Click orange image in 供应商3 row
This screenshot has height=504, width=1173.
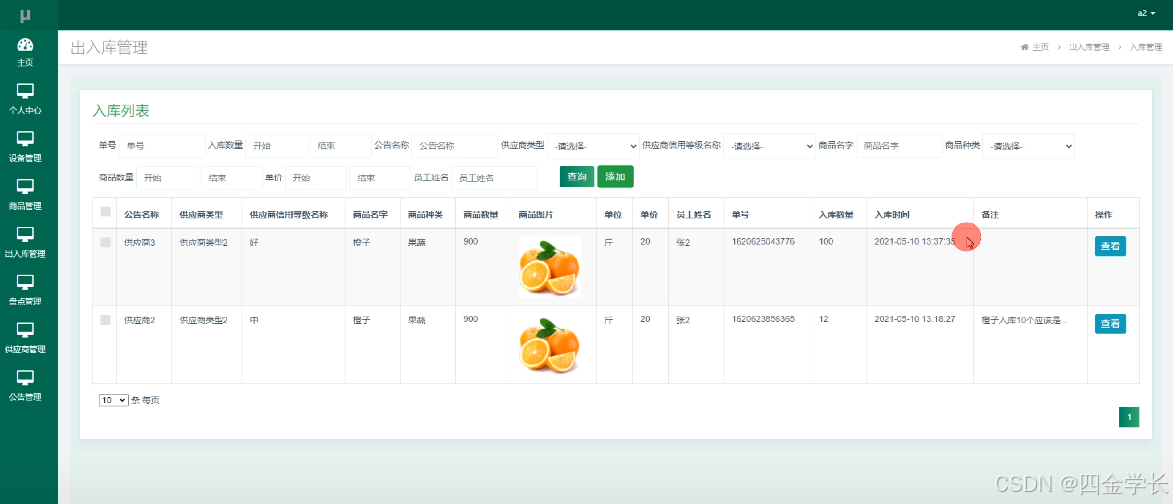click(550, 267)
